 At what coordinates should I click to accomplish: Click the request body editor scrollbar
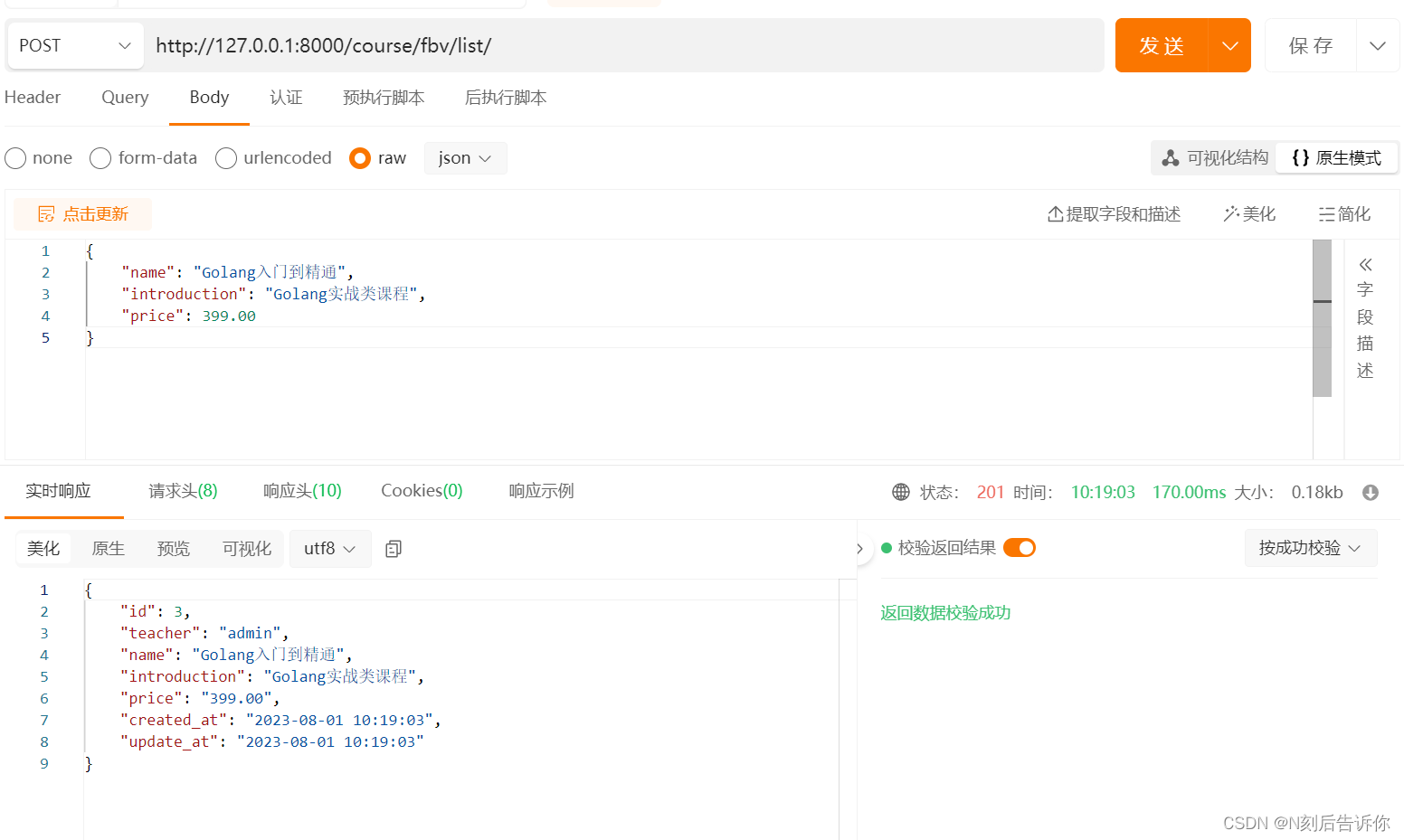click(1322, 318)
